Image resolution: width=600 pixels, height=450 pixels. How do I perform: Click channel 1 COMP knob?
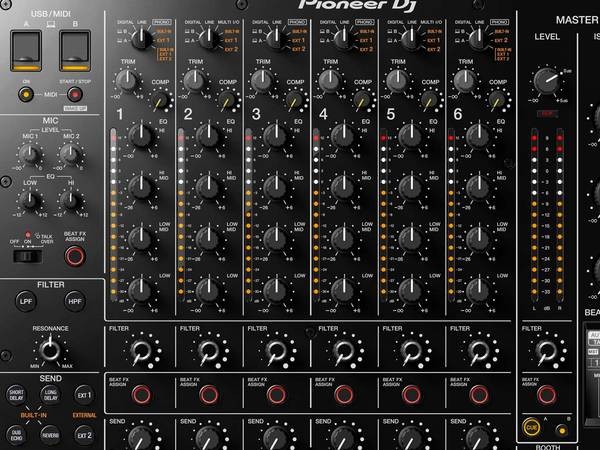coord(160,100)
